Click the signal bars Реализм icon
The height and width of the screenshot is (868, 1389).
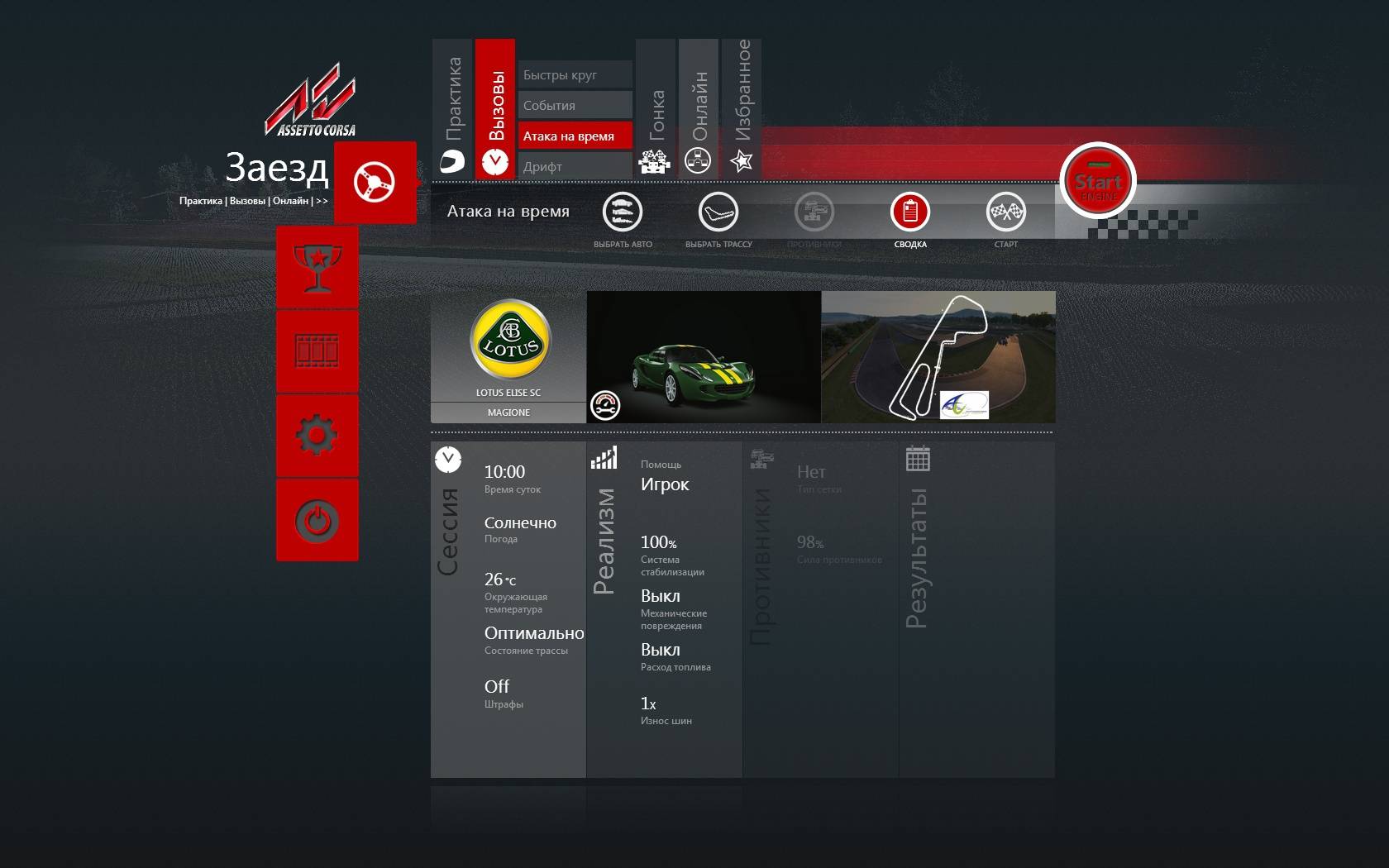tap(604, 458)
